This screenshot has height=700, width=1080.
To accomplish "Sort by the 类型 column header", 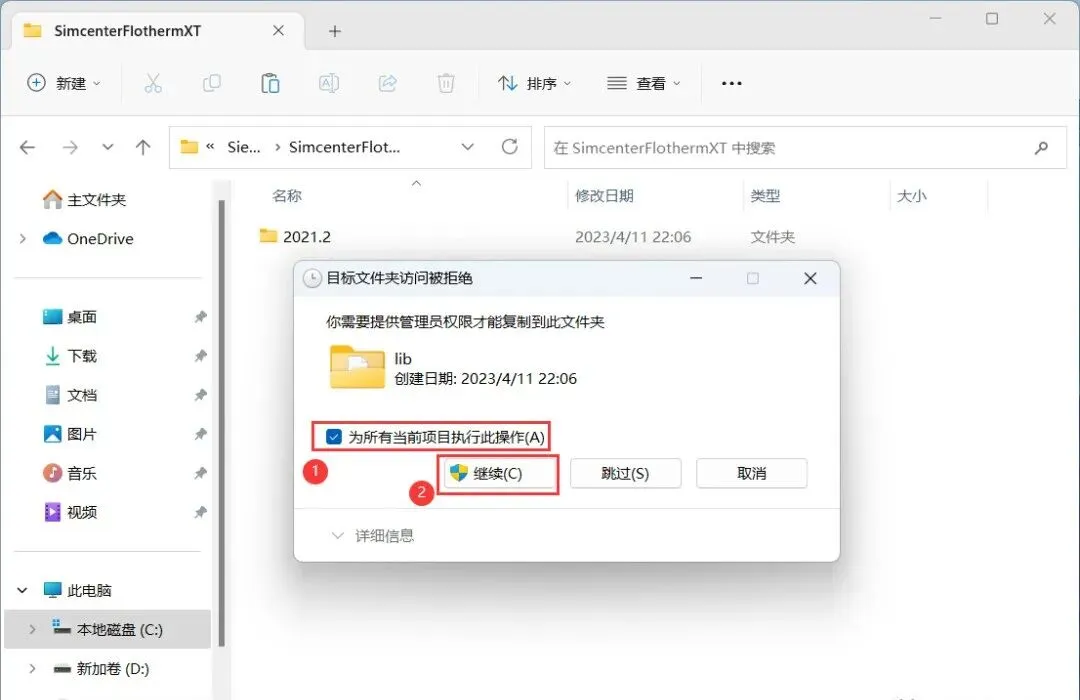I will (x=765, y=196).
